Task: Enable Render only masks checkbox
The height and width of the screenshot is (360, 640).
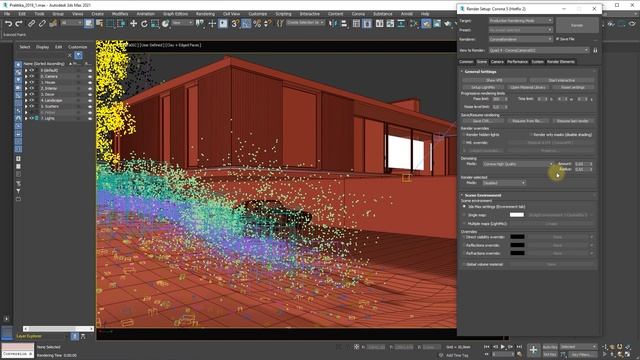Action: pos(531,135)
